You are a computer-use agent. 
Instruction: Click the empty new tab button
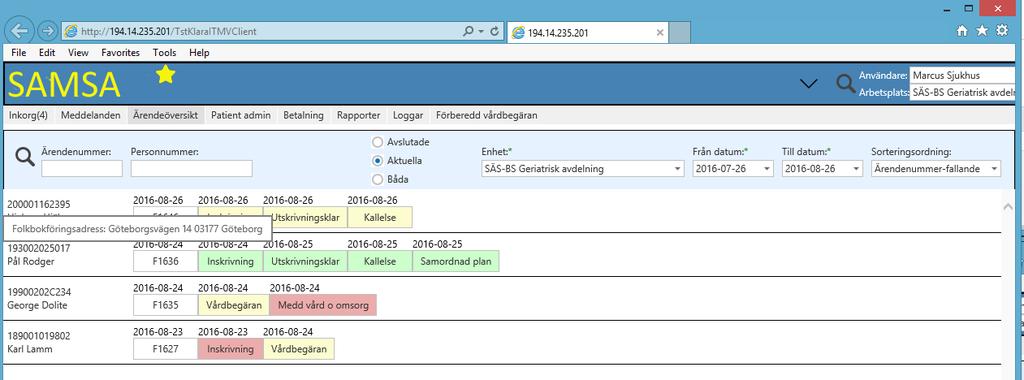pyautogui.click(x=680, y=32)
